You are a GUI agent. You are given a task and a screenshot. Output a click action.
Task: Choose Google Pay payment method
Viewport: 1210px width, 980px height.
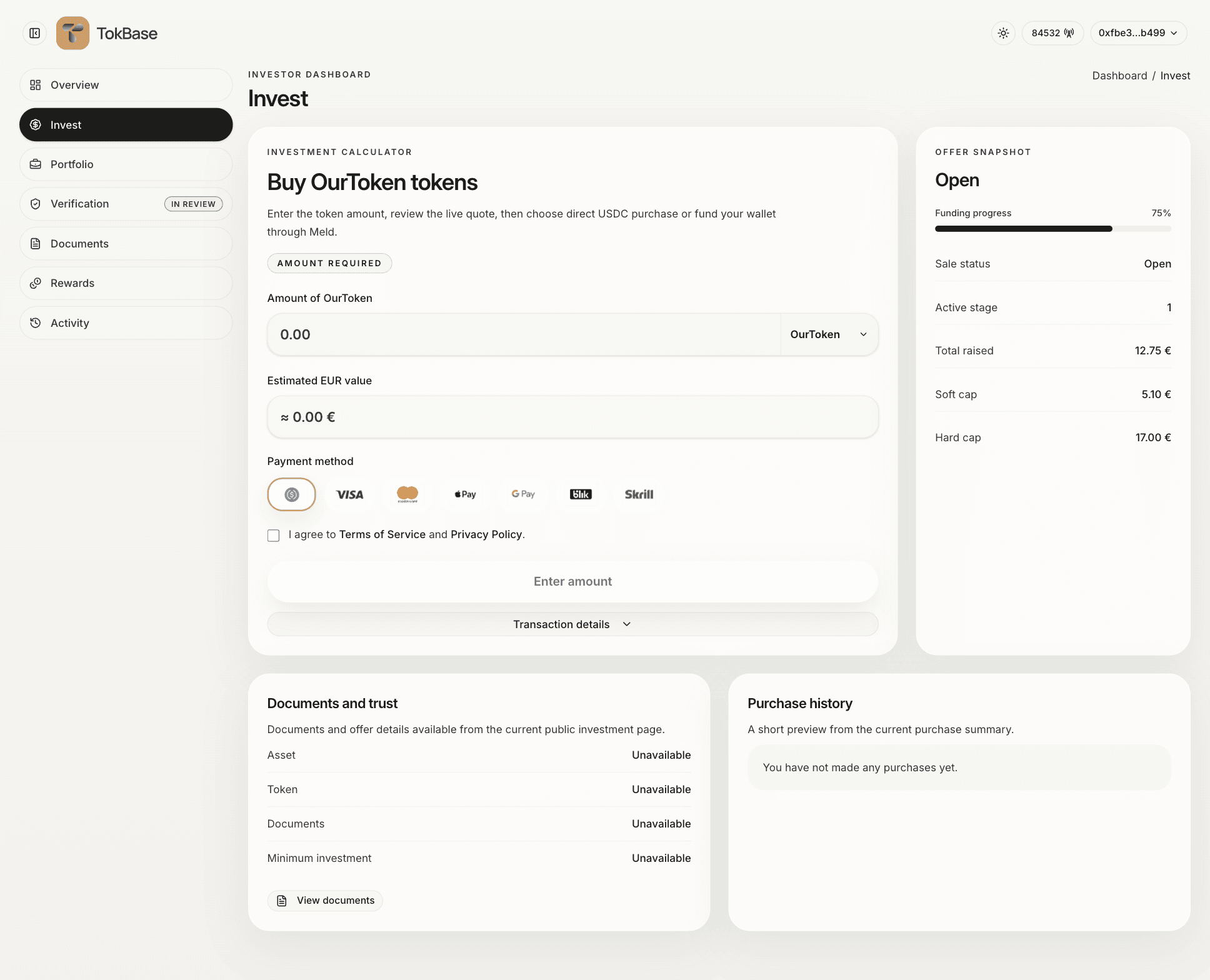click(x=523, y=494)
